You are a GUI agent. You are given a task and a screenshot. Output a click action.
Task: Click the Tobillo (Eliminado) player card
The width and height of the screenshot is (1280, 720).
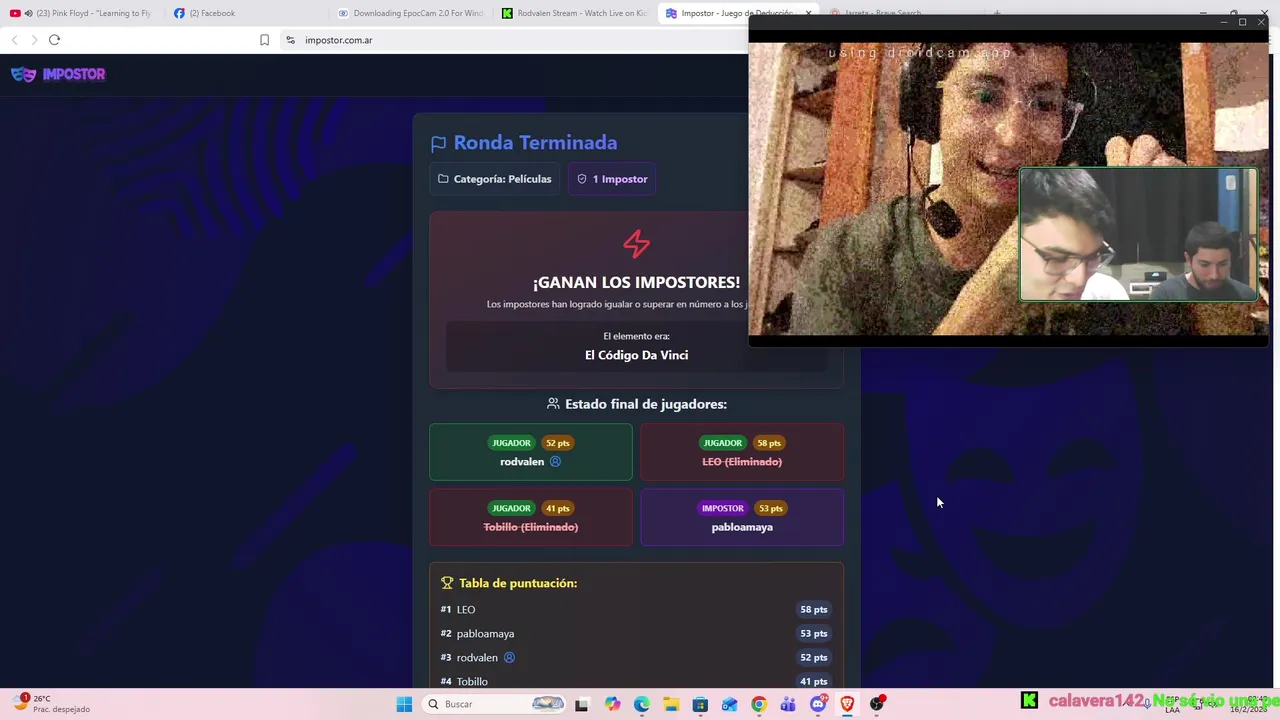[531, 517]
